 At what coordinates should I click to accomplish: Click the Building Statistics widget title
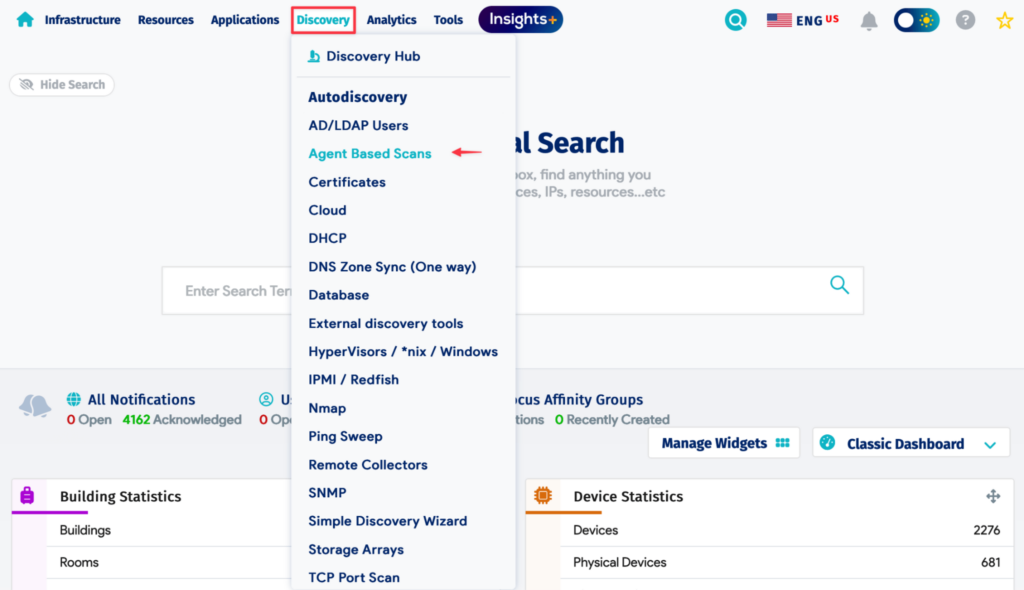120,497
